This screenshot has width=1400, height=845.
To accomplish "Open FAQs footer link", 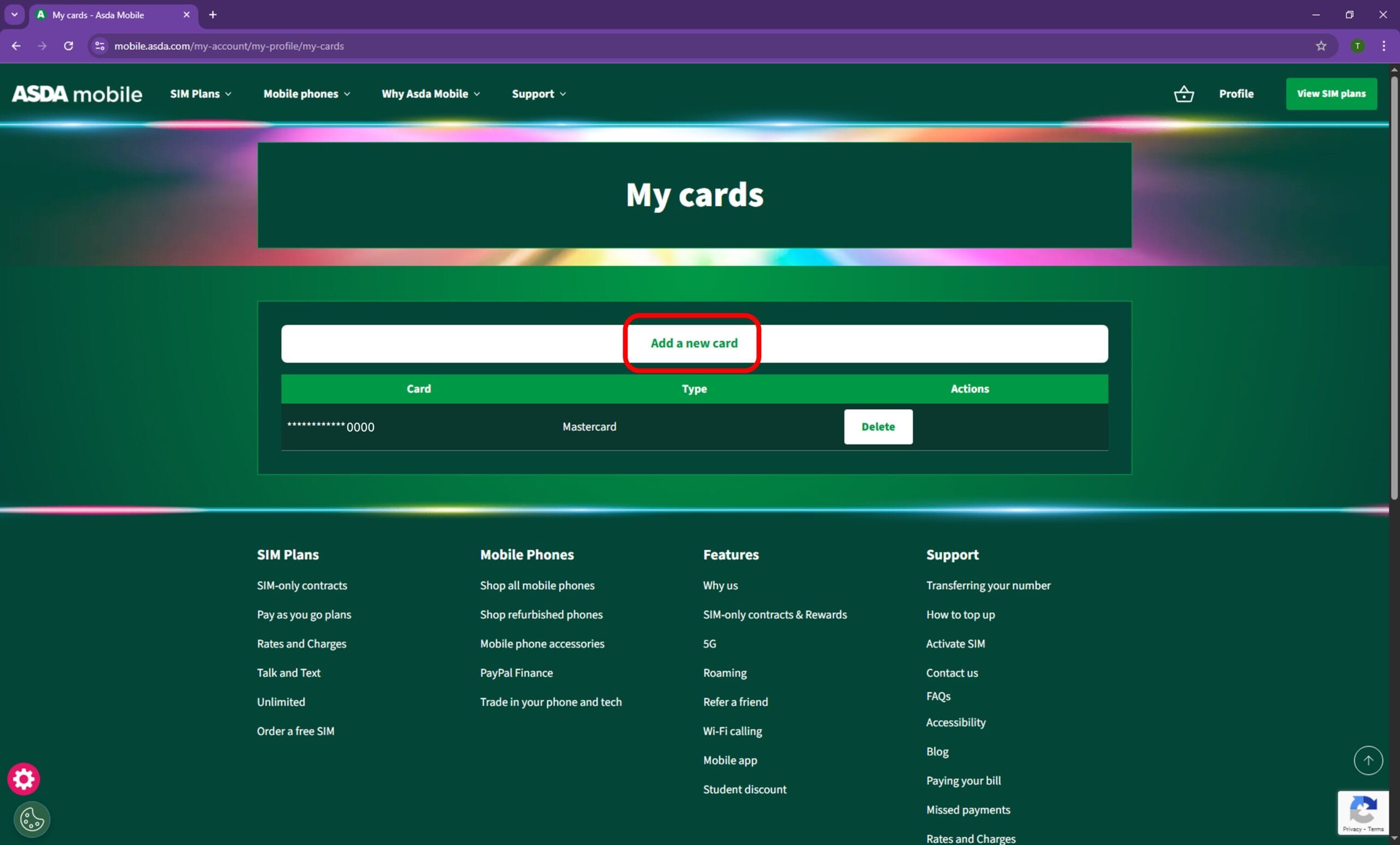I will pos(938,696).
